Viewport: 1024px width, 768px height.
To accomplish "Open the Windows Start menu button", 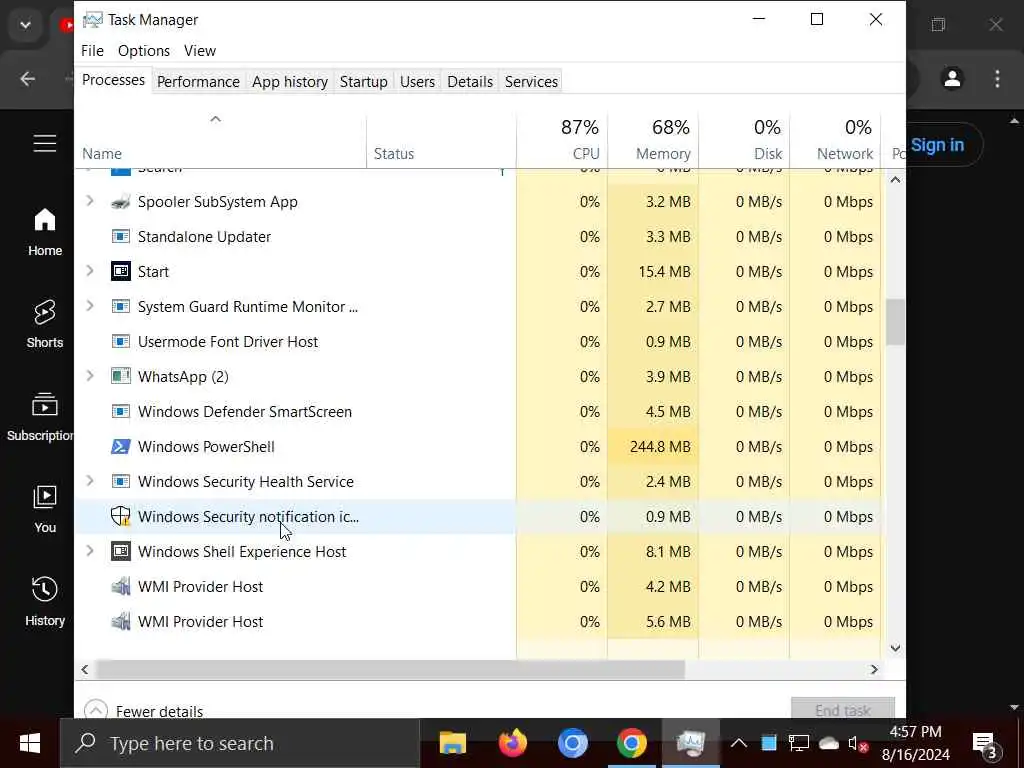I will (30, 743).
